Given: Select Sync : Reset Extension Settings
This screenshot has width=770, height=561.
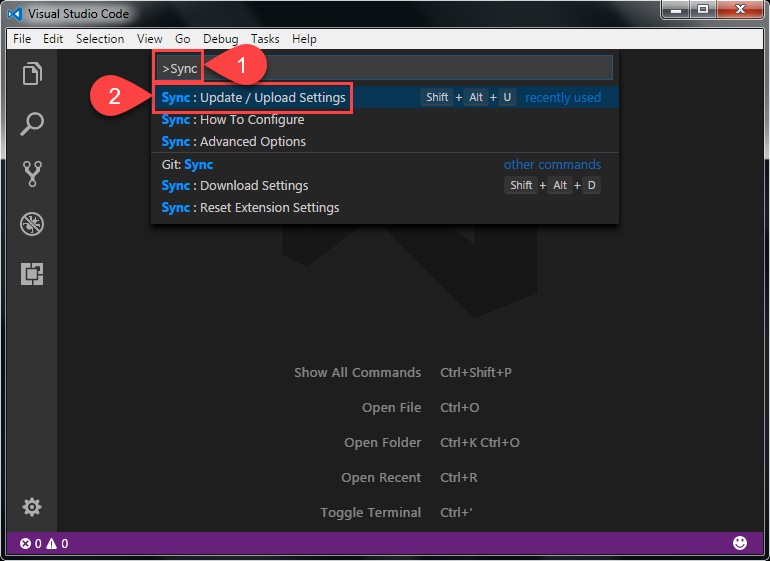Looking at the screenshot, I should click(x=385, y=207).
